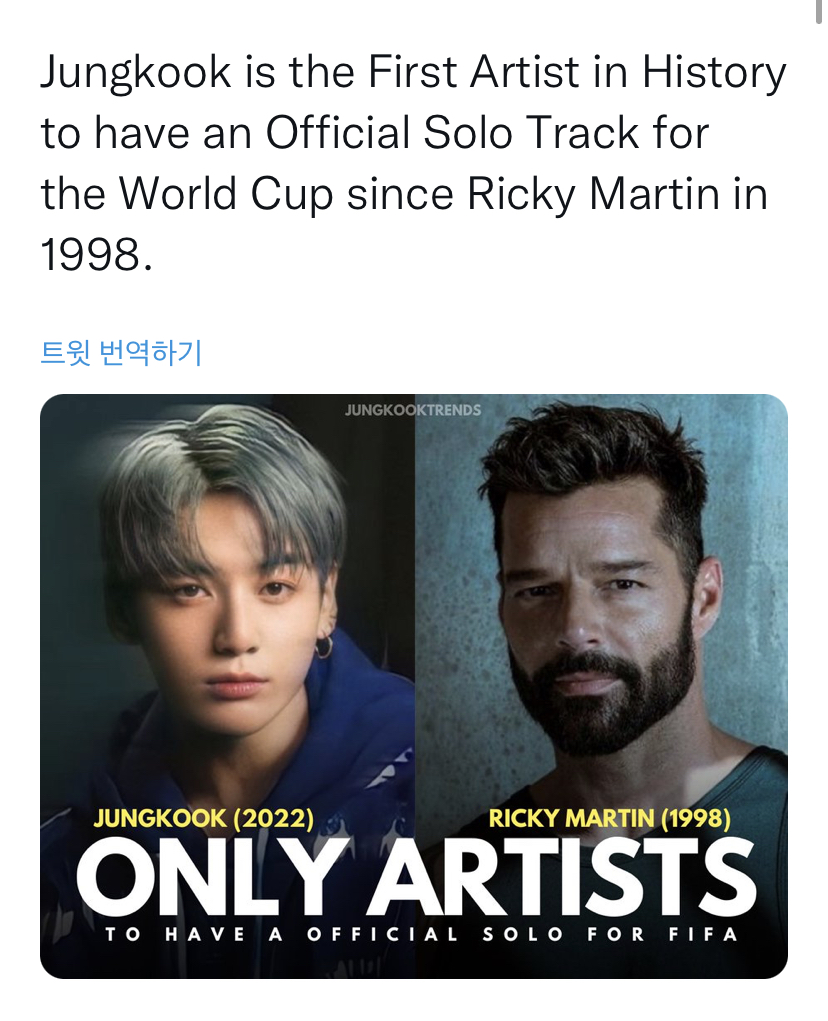Screen dimensions: 828x1021
Task: Click the phrase "Ricky Martin" in the tweet text
Action: pyautogui.click(x=593, y=193)
